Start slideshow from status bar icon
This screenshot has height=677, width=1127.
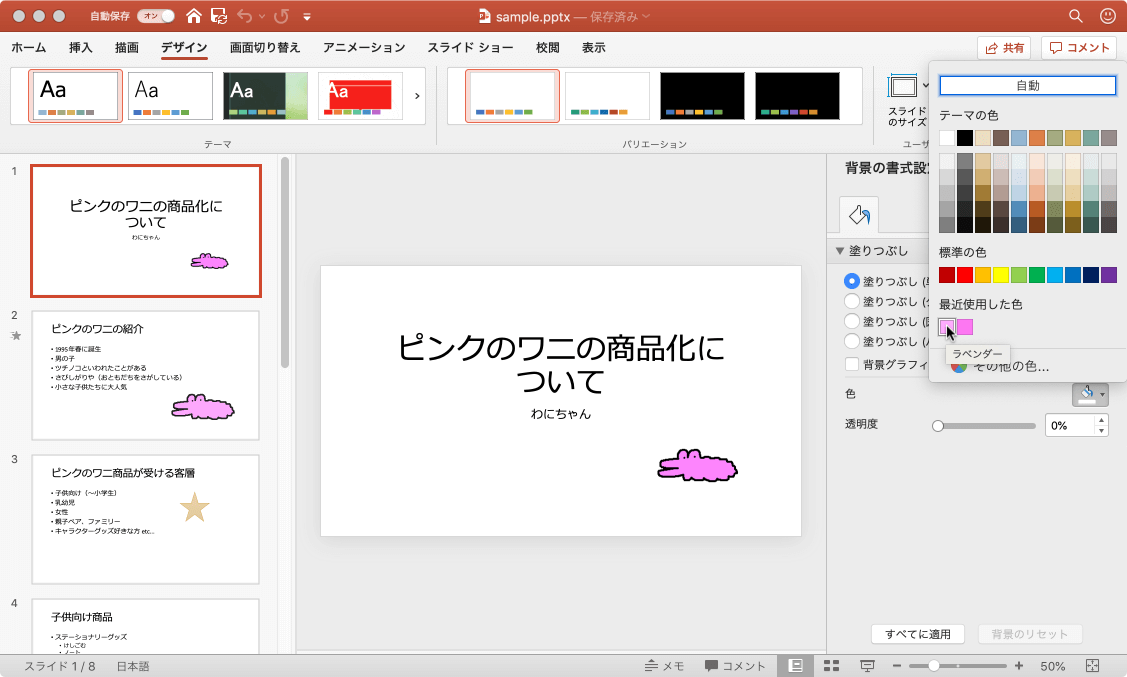pyautogui.click(x=867, y=666)
